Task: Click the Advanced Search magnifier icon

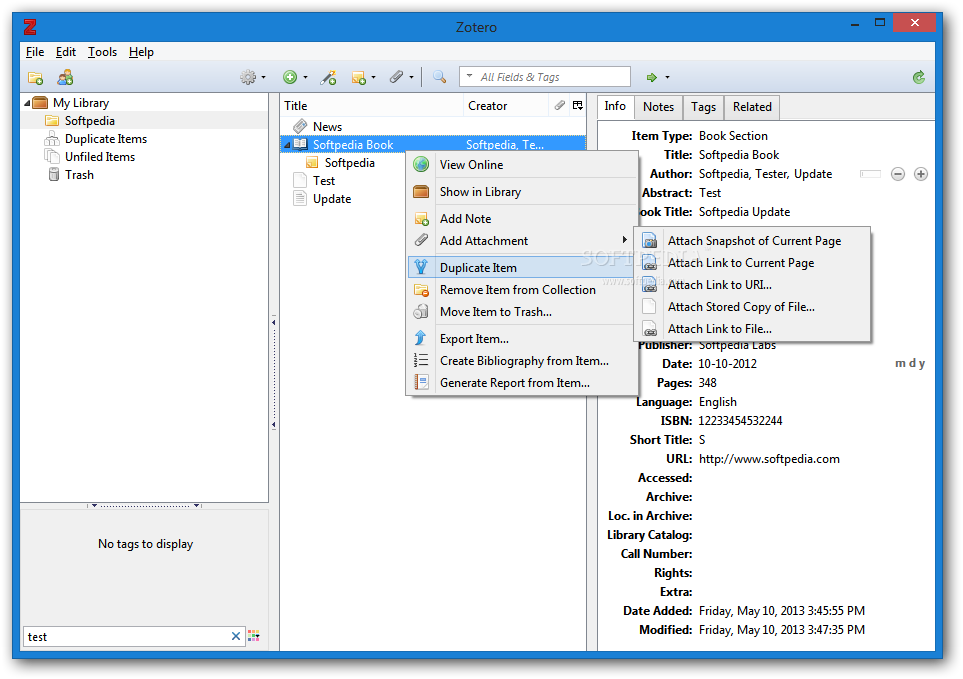Action: pos(439,77)
